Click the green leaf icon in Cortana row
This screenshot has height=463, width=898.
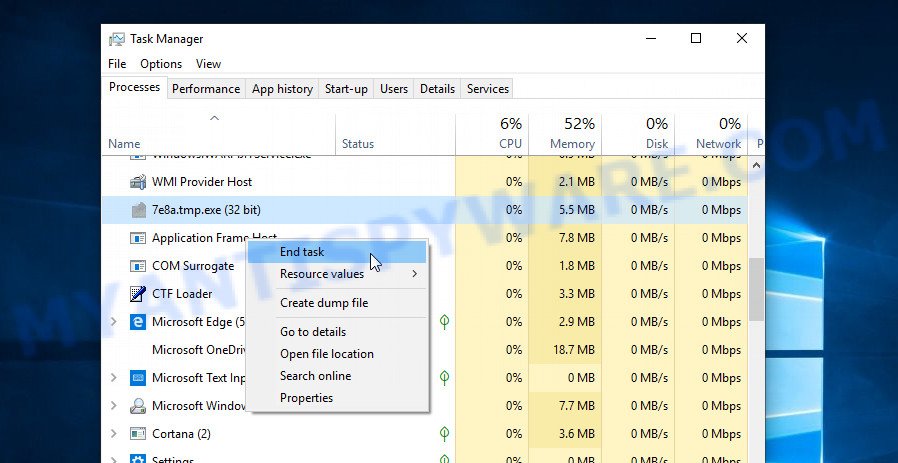pos(444,434)
